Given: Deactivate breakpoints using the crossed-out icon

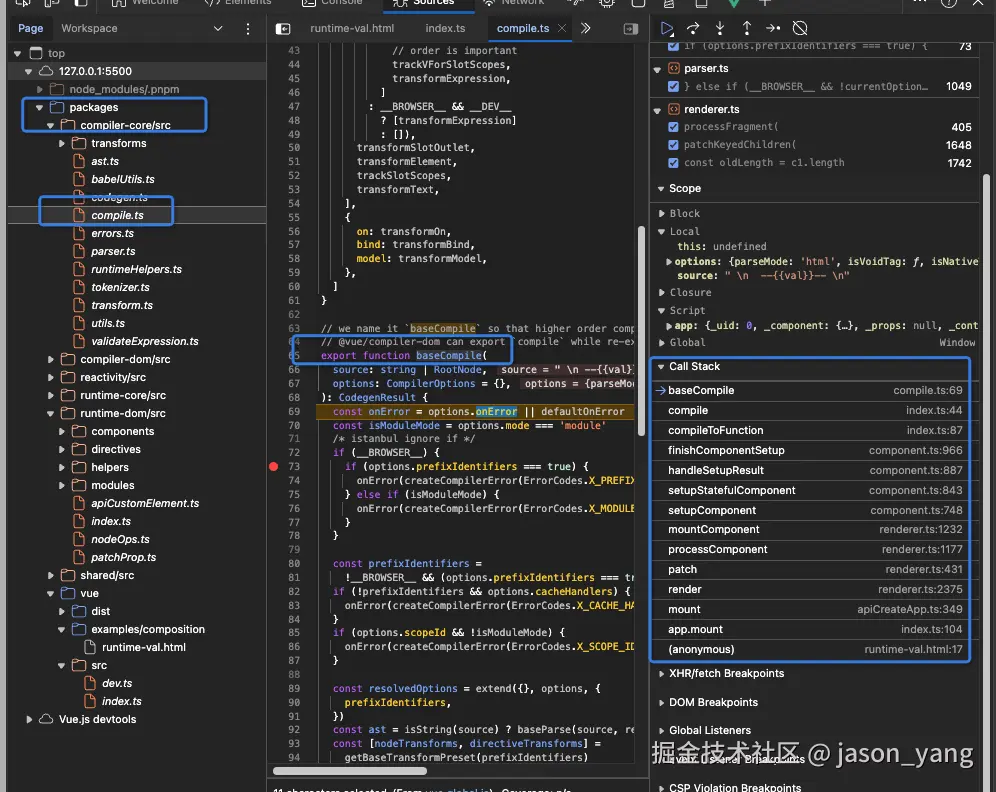Looking at the screenshot, I should pos(800,28).
